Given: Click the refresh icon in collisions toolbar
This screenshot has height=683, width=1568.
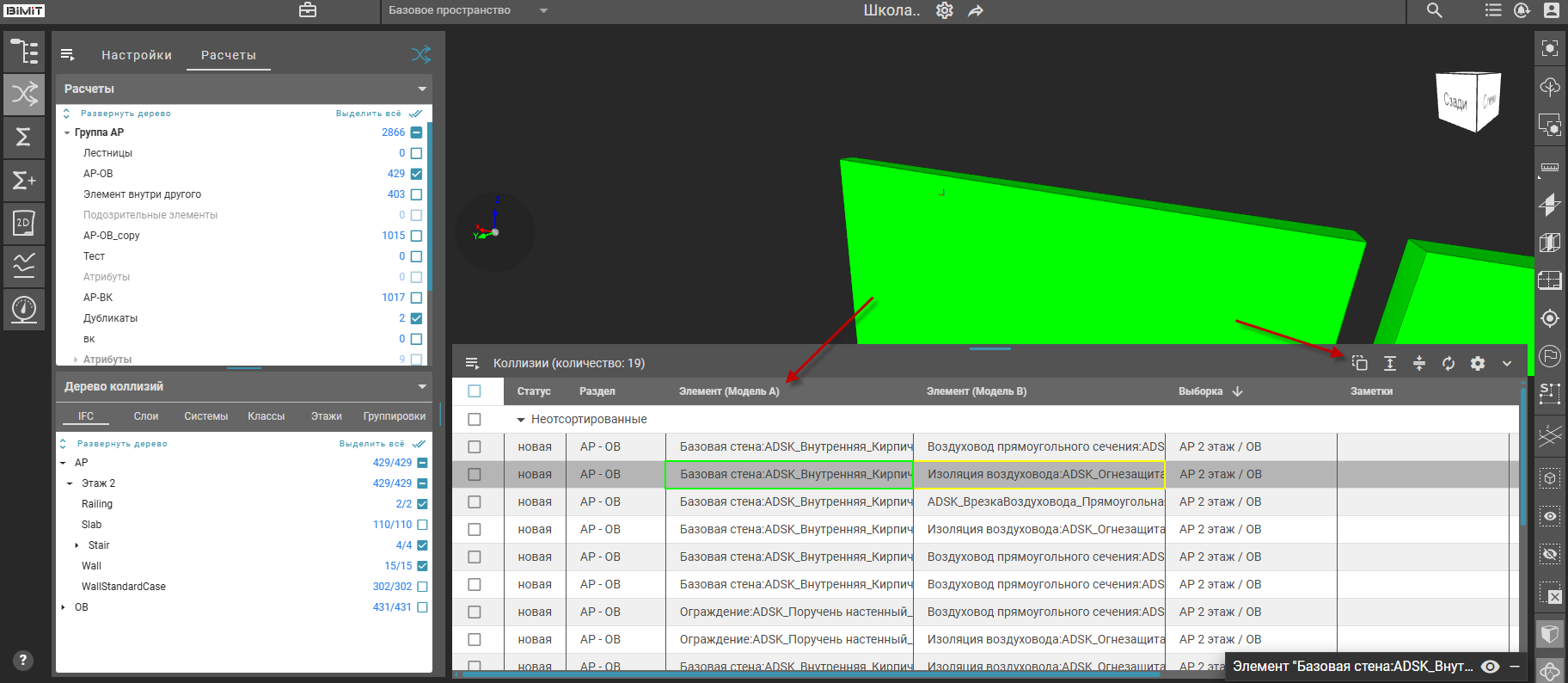Looking at the screenshot, I should [x=1449, y=363].
